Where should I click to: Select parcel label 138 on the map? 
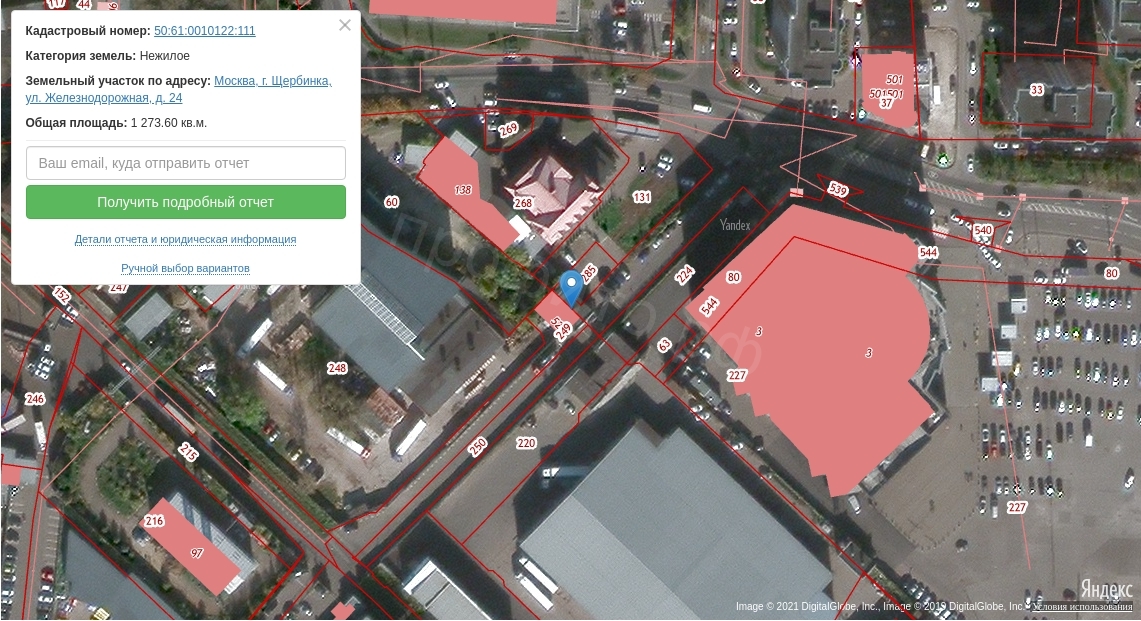tap(462, 190)
